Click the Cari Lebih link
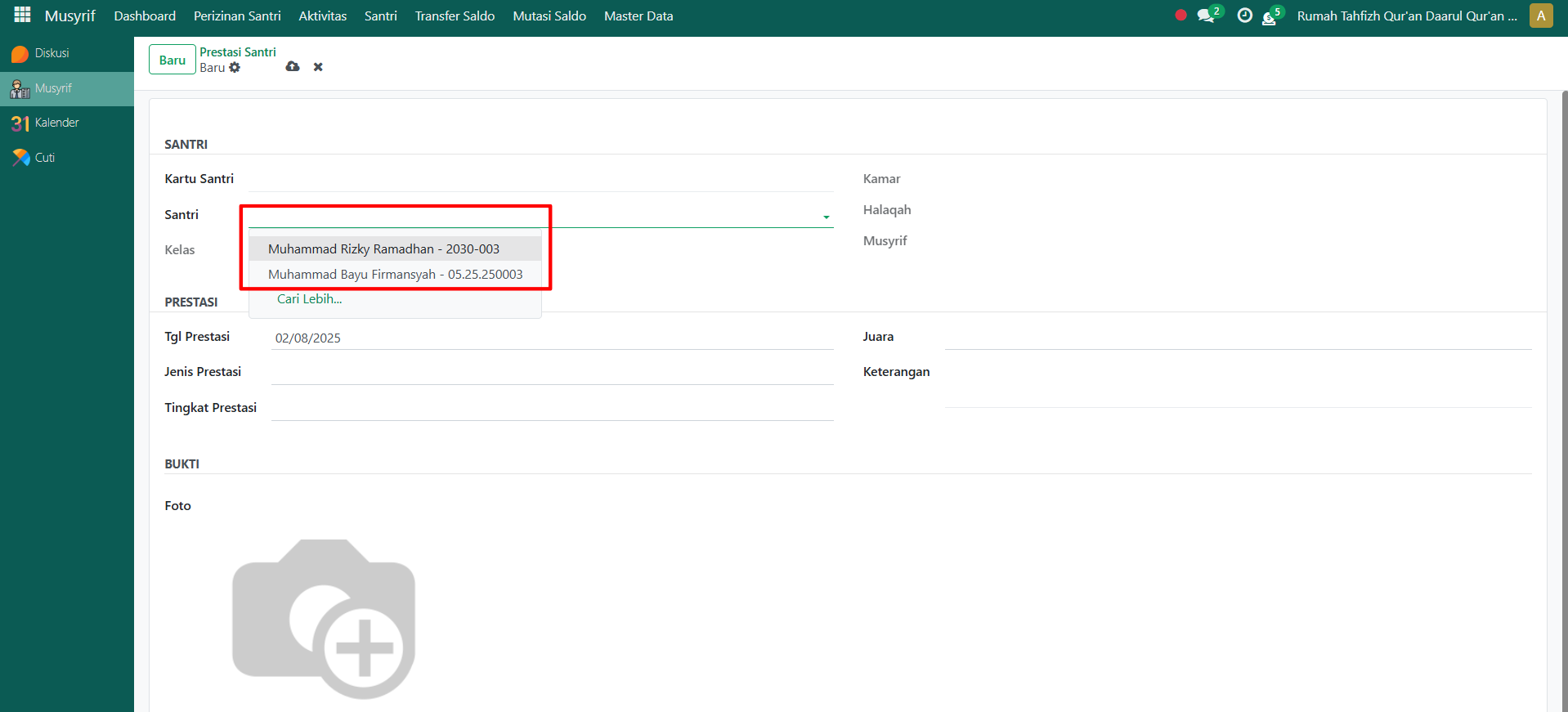This screenshot has width=1568, height=712. point(309,299)
